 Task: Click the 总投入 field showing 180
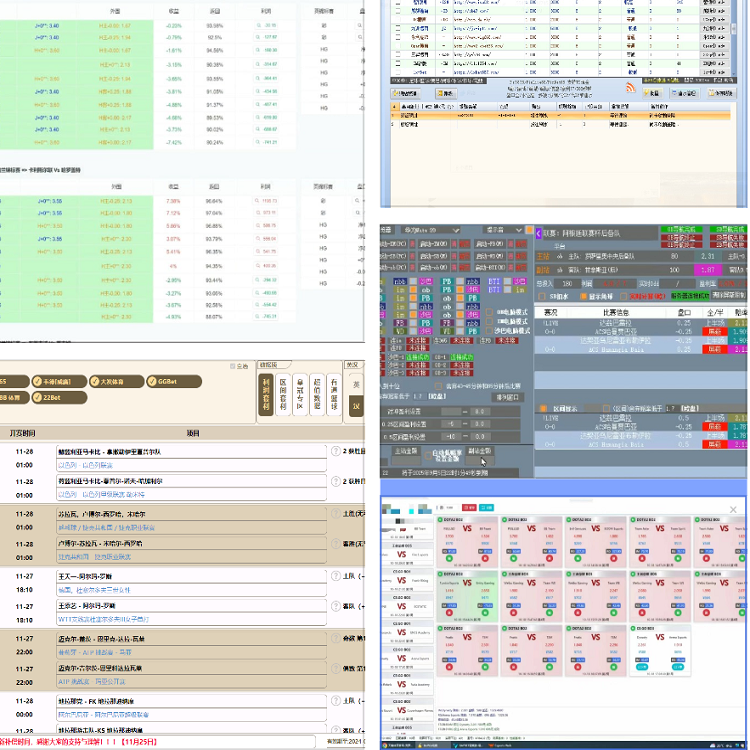pyautogui.click(x=567, y=284)
